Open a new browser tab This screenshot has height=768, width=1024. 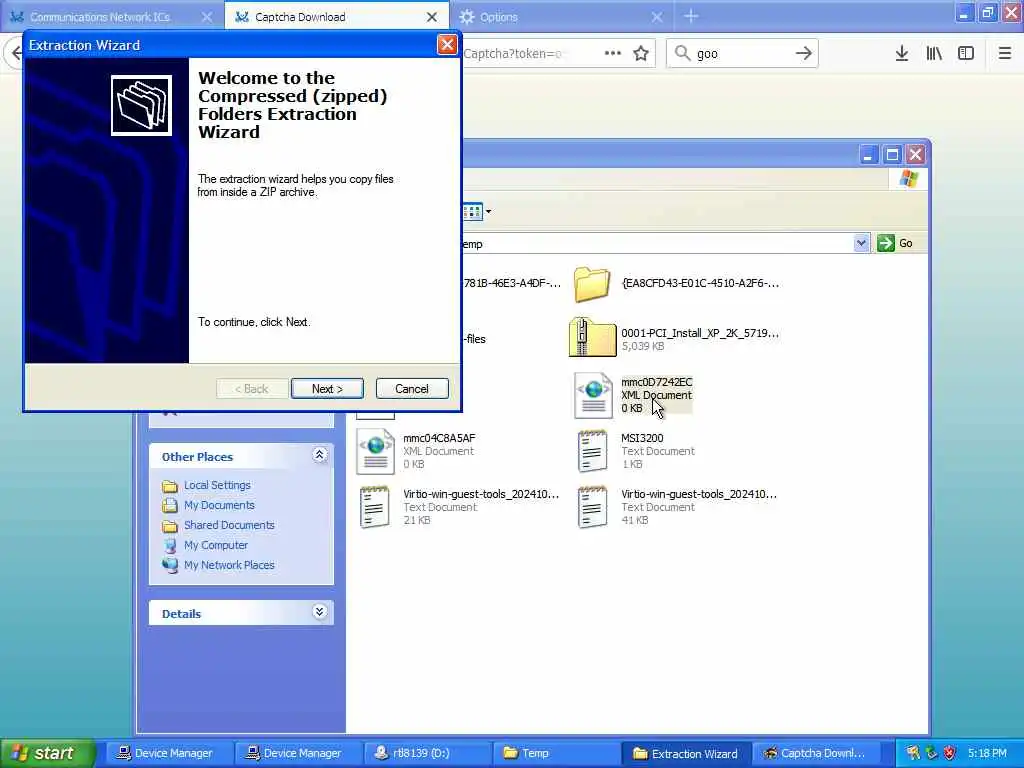click(691, 16)
